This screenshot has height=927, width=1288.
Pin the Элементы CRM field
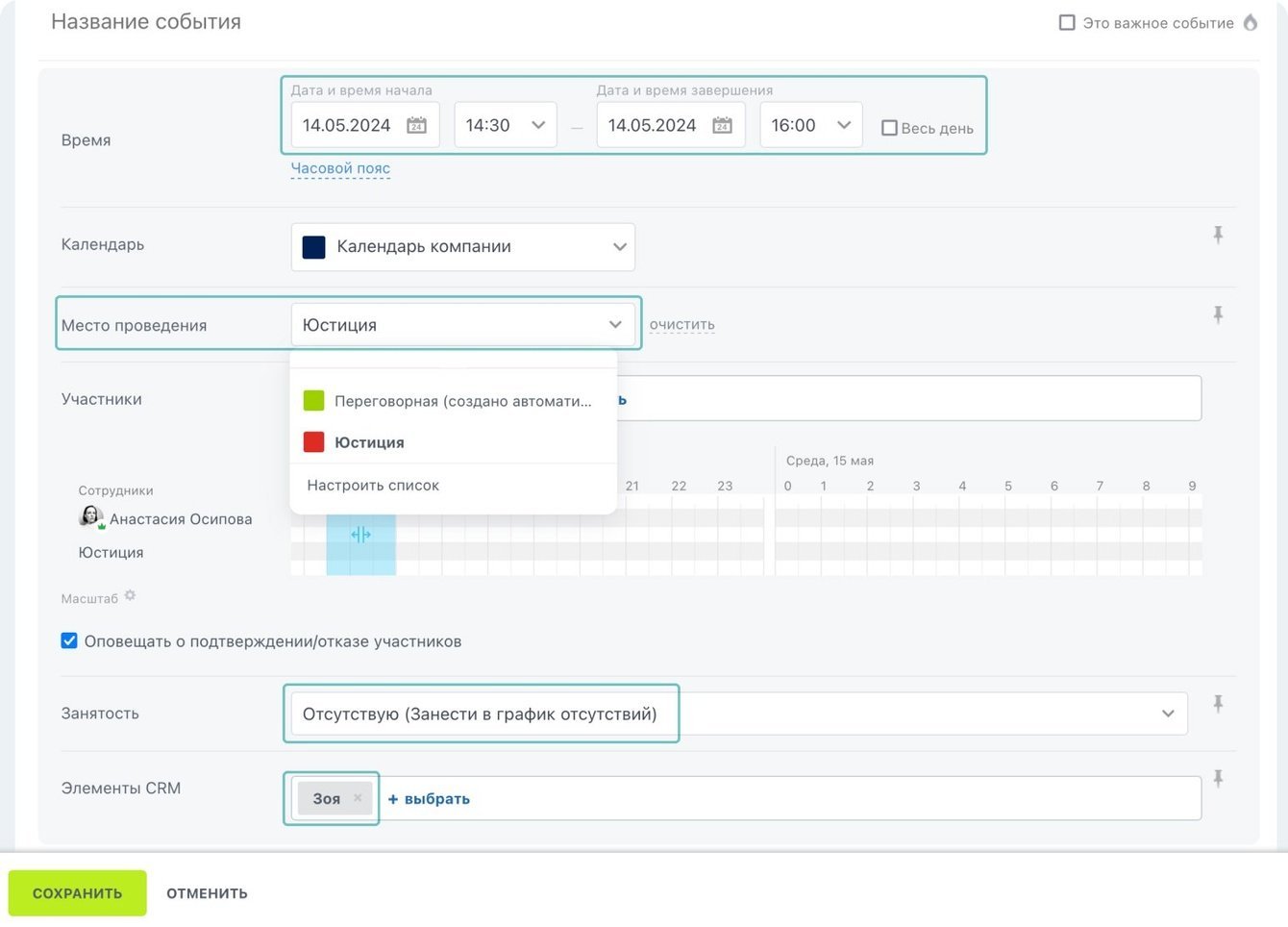point(1218,779)
